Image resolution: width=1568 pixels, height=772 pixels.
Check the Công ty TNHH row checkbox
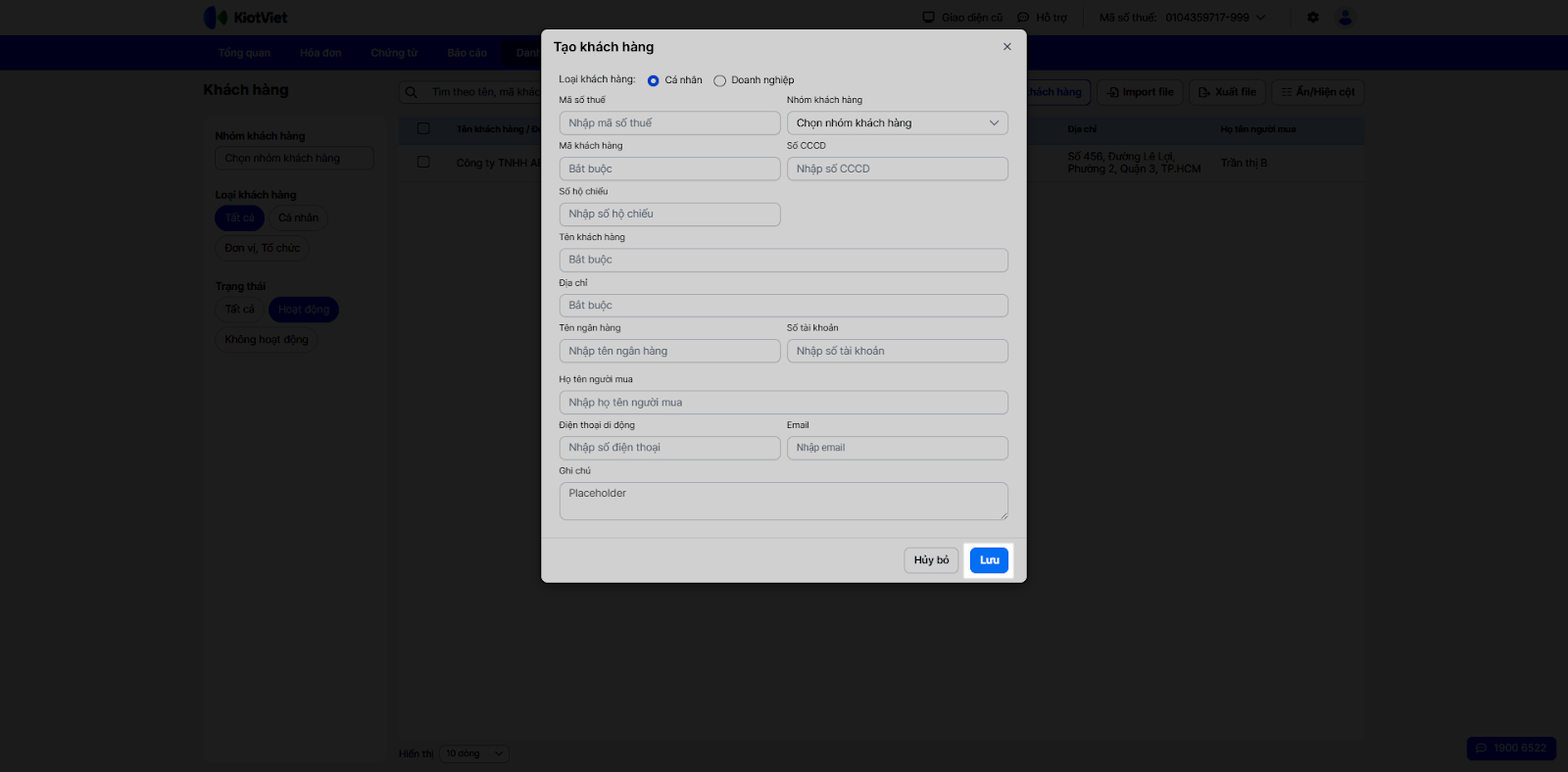click(x=423, y=162)
